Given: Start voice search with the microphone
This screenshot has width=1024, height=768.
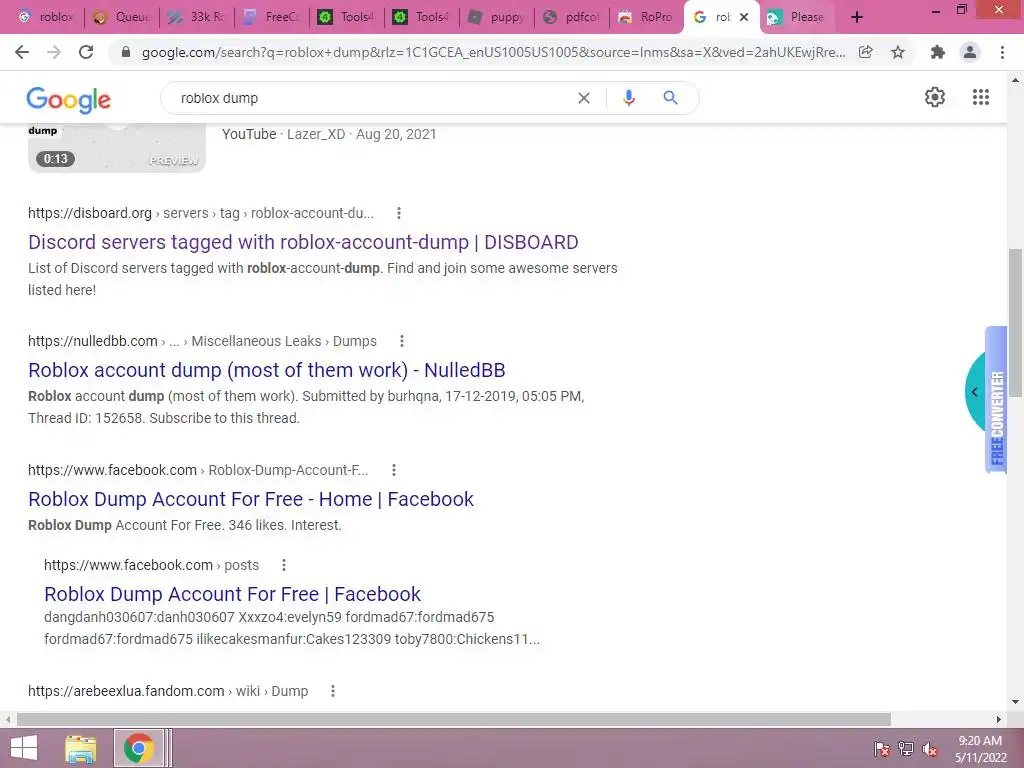Looking at the screenshot, I should pyautogui.click(x=628, y=98).
